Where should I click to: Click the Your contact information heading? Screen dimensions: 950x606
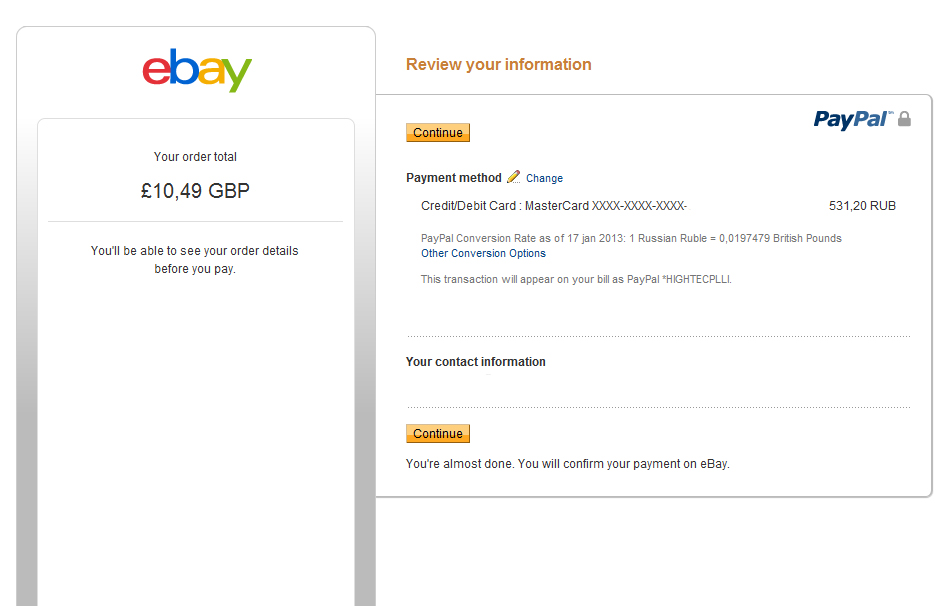click(x=476, y=362)
